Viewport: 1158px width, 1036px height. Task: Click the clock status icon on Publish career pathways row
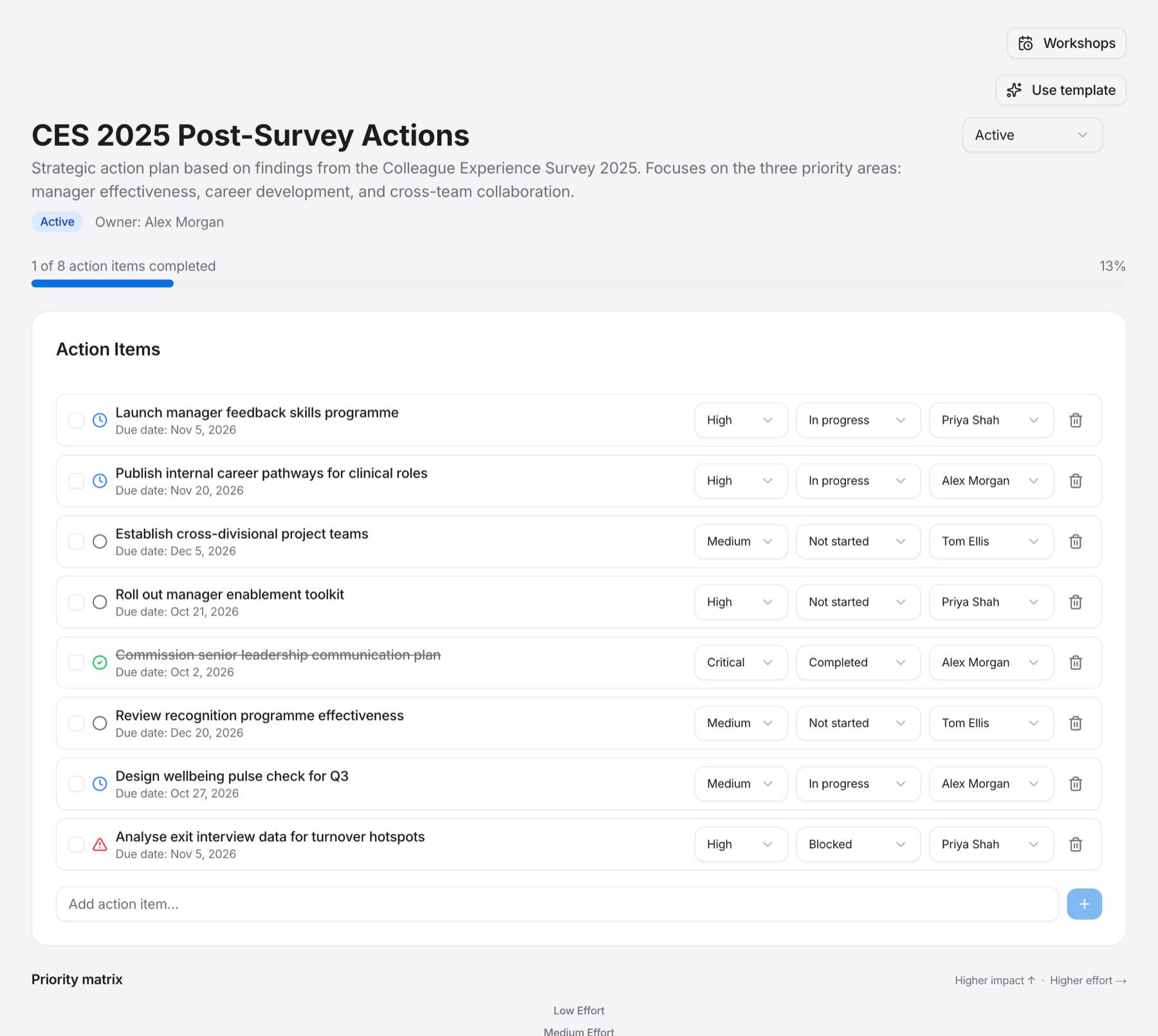coord(100,481)
